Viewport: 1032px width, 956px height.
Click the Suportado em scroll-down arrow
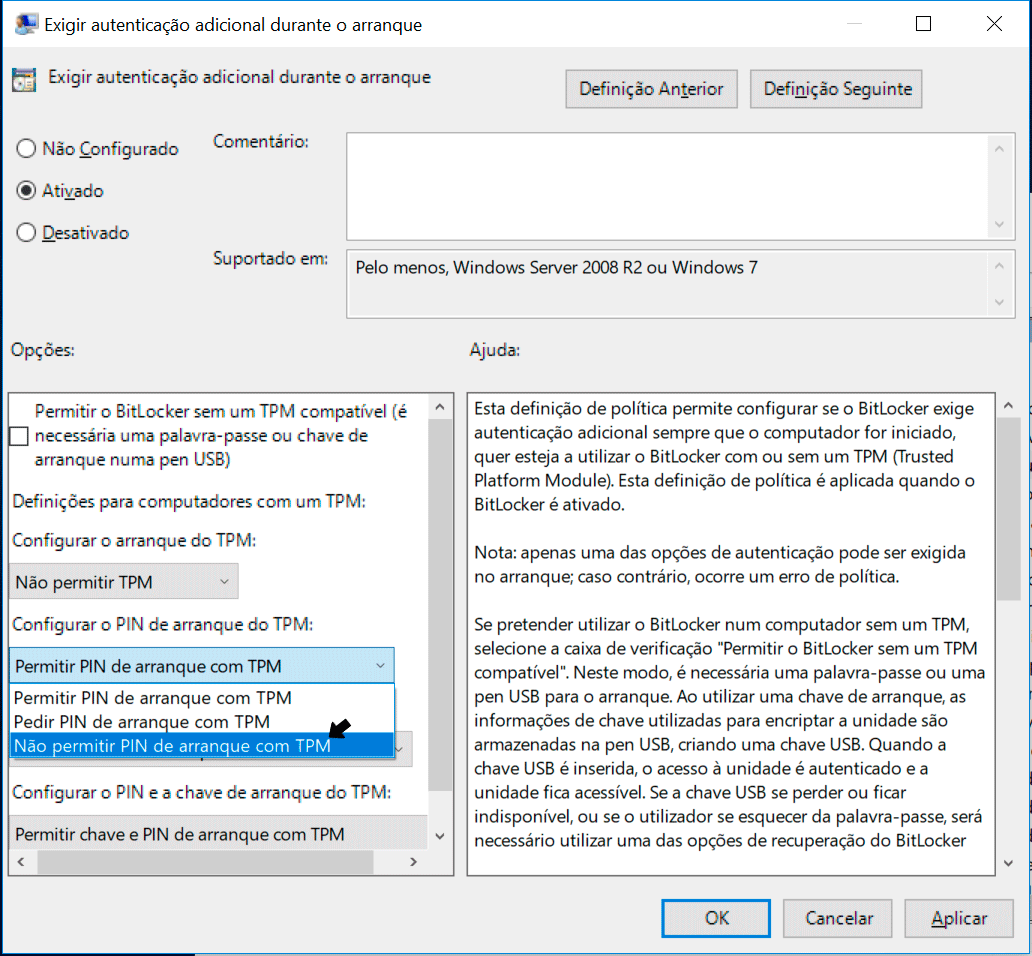999,303
